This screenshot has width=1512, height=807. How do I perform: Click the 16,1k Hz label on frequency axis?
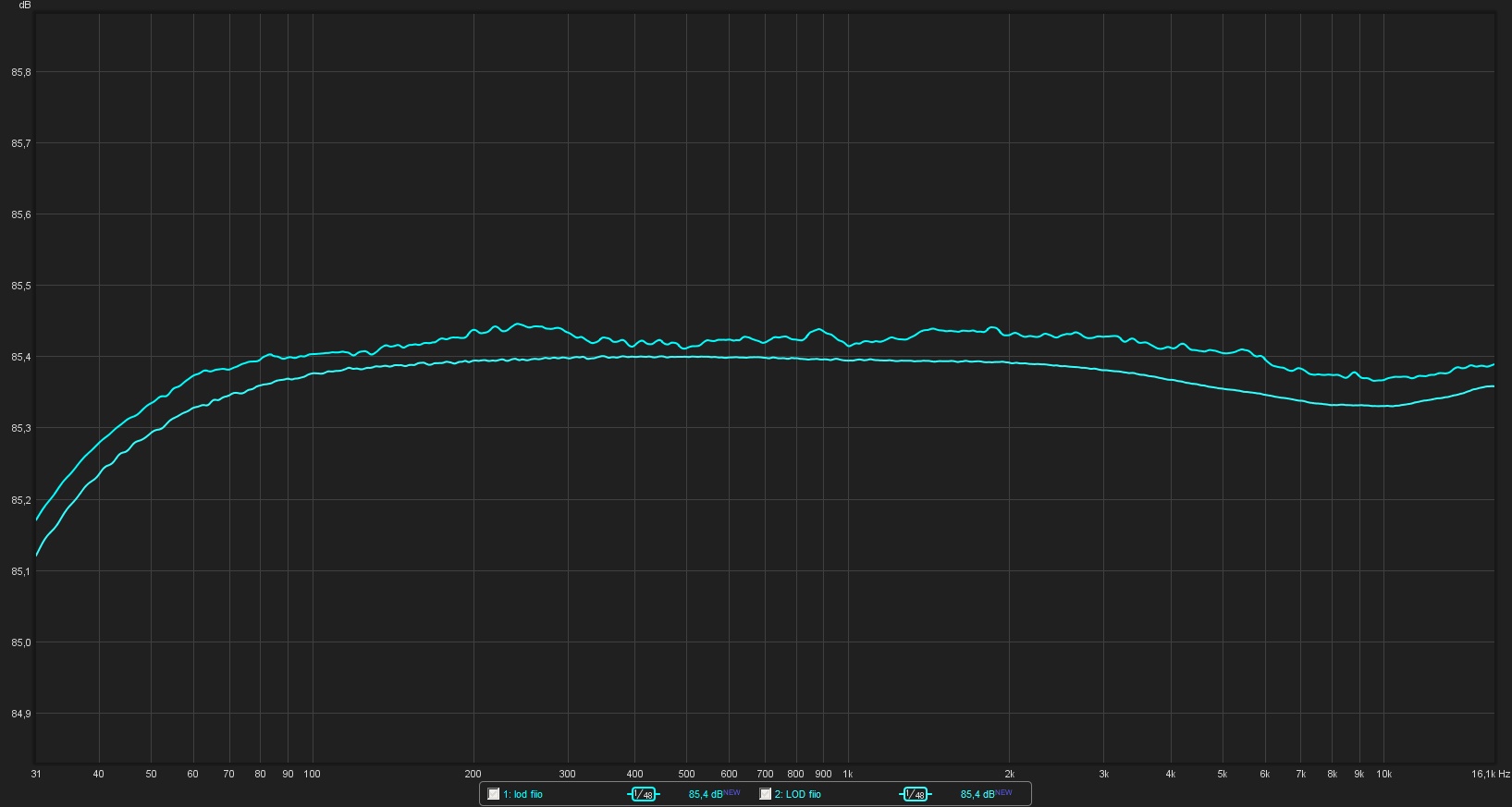pos(1490,774)
